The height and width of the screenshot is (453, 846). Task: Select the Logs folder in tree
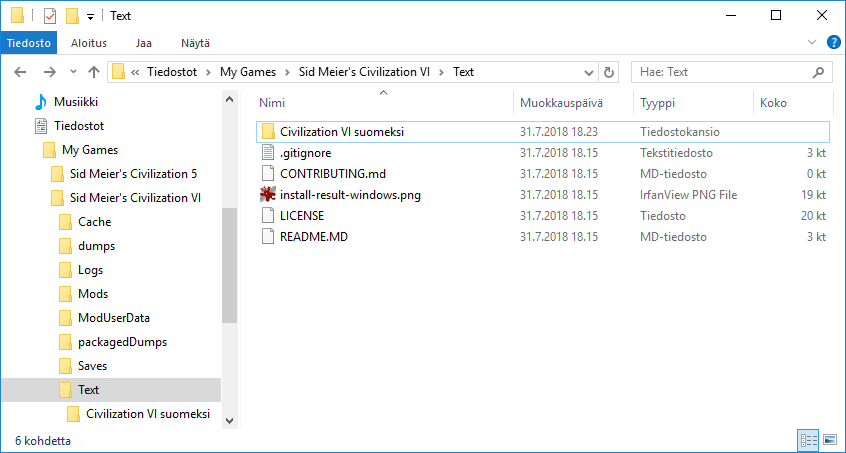[x=90, y=270]
